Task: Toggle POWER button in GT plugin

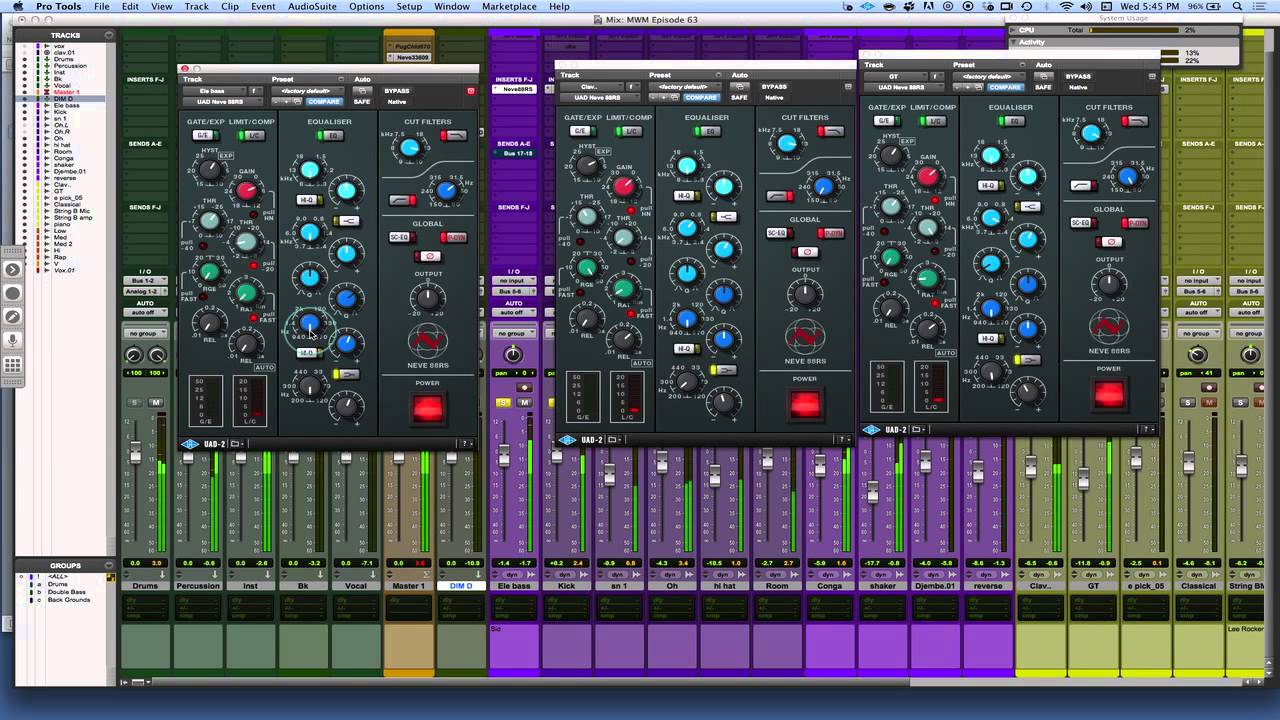Action: (x=1108, y=395)
